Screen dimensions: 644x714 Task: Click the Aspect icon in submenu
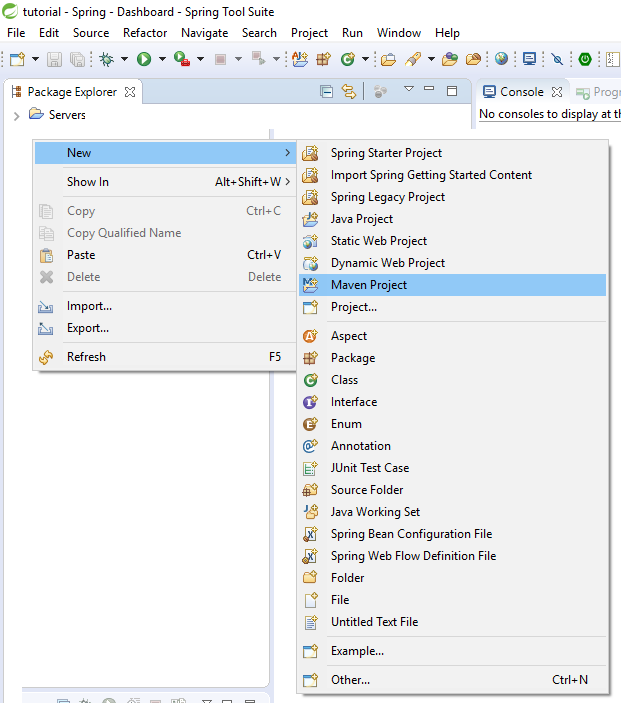[x=310, y=336]
